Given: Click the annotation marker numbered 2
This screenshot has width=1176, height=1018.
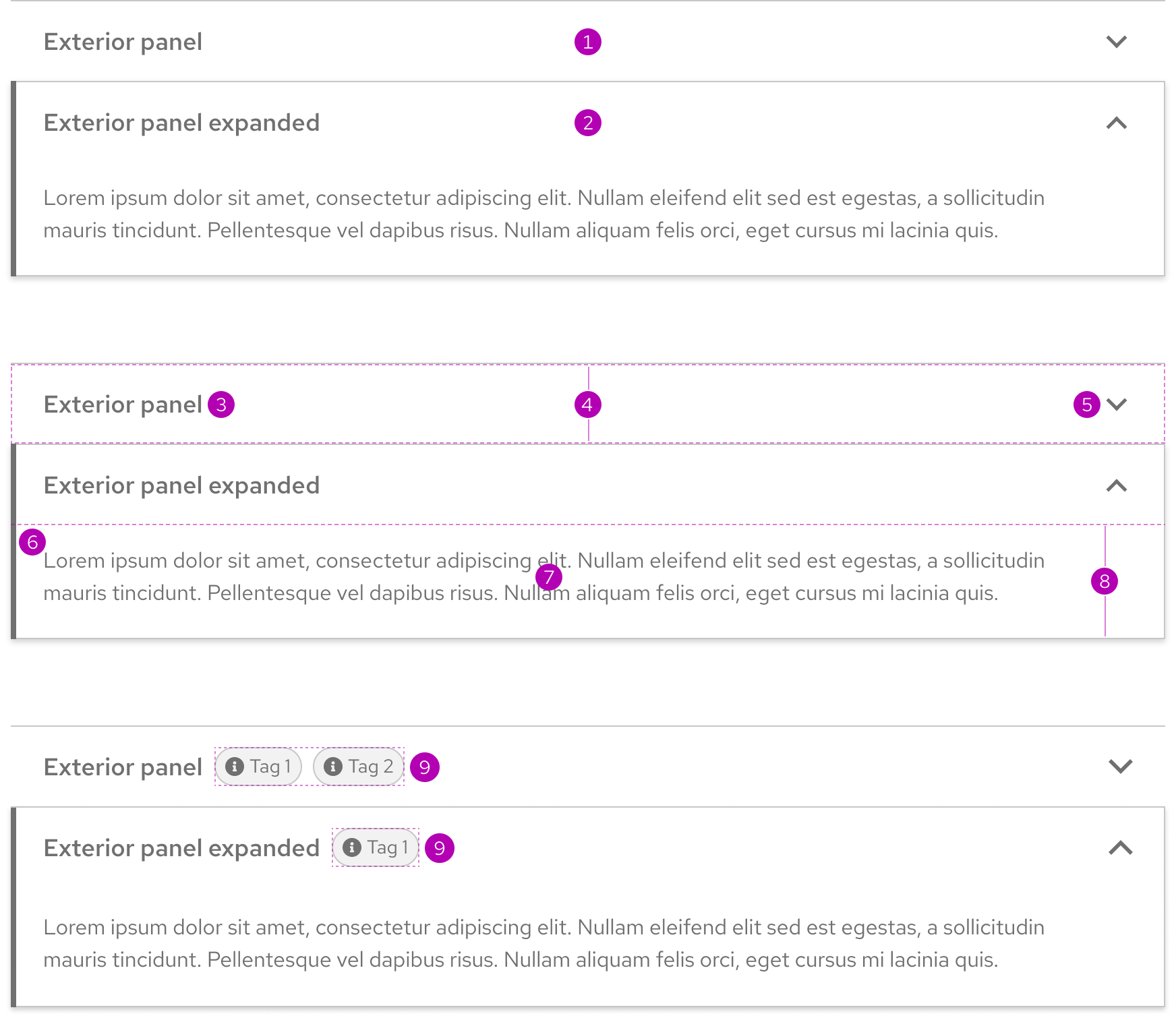Looking at the screenshot, I should pos(587,123).
